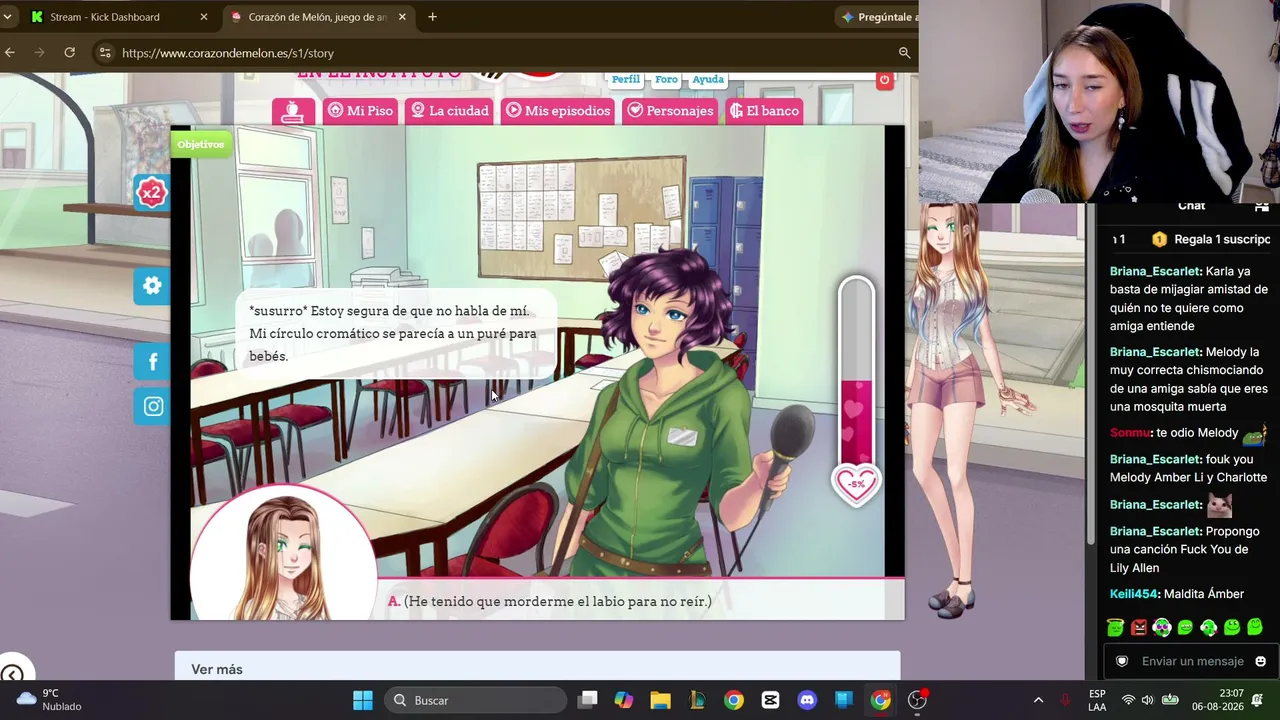
Task: Advance the dialogue speech bubble
Action: (x=395, y=334)
